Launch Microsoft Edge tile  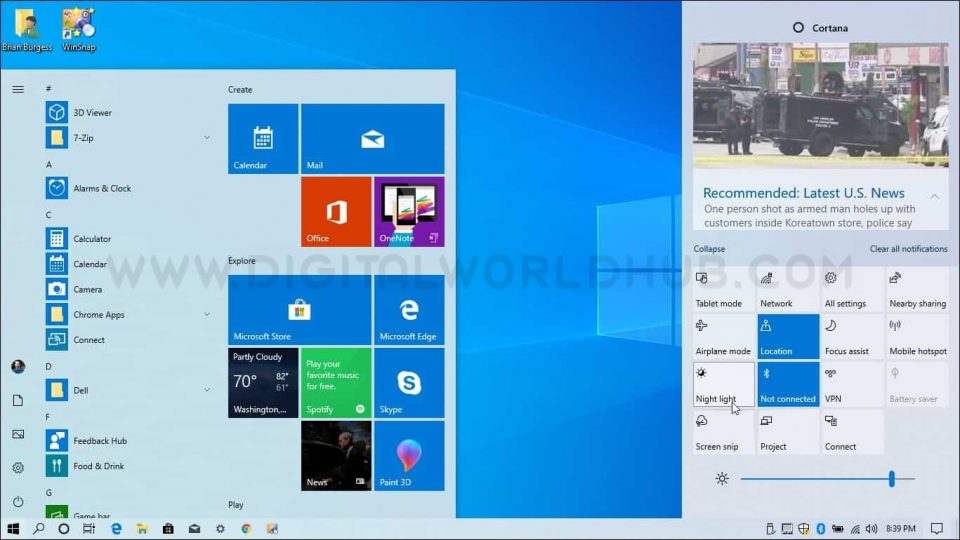coord(409,310)
